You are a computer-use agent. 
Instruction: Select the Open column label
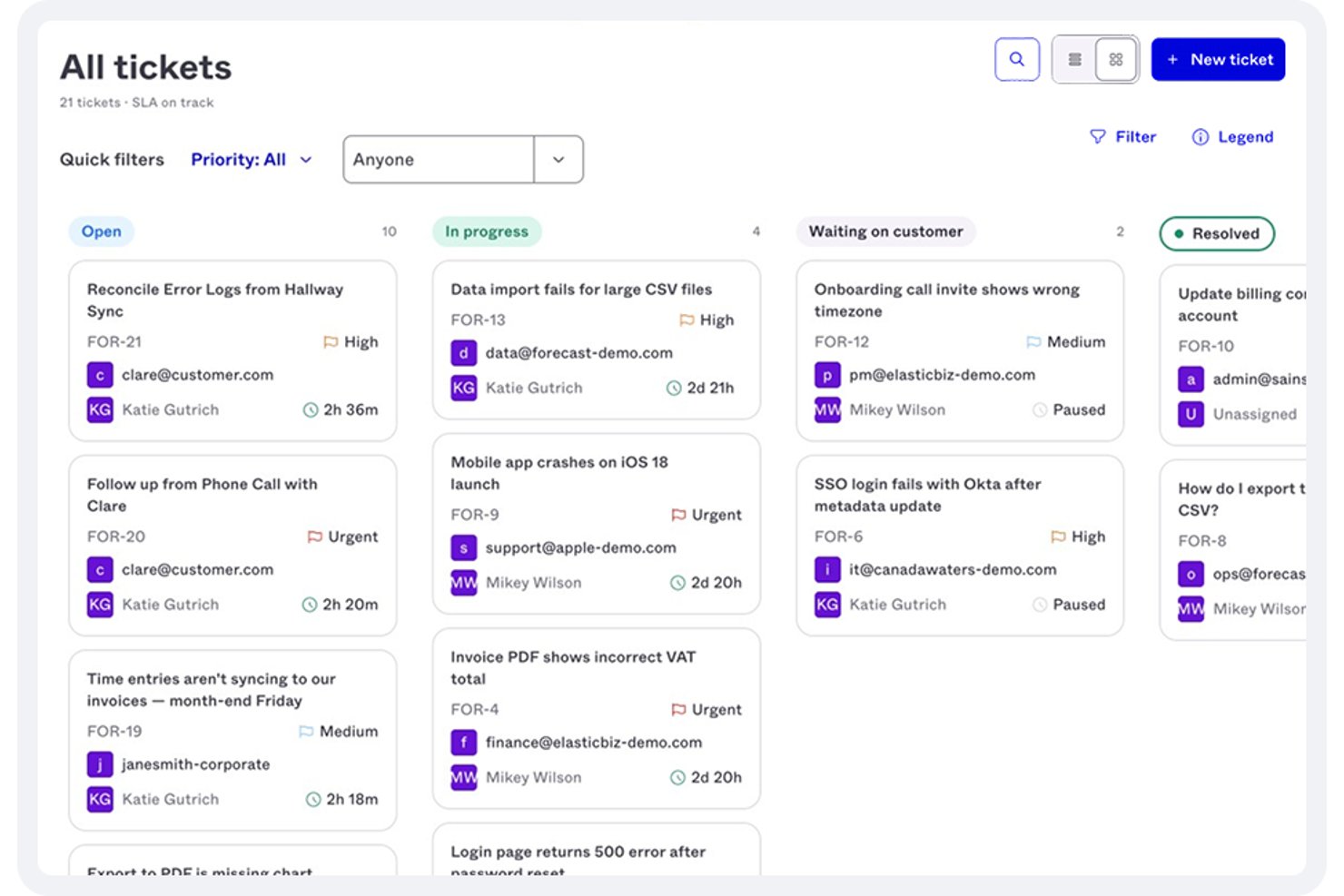coord(102,231)
